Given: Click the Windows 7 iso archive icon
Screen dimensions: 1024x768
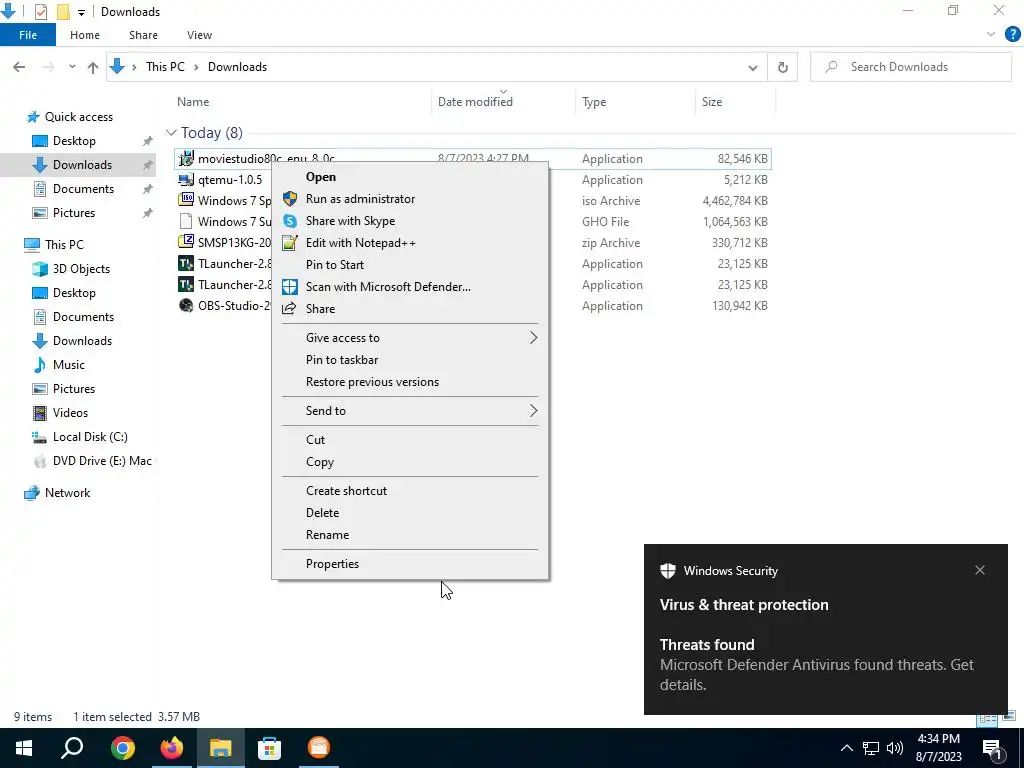Looking at the screenshot, I should tap(186, 200).
